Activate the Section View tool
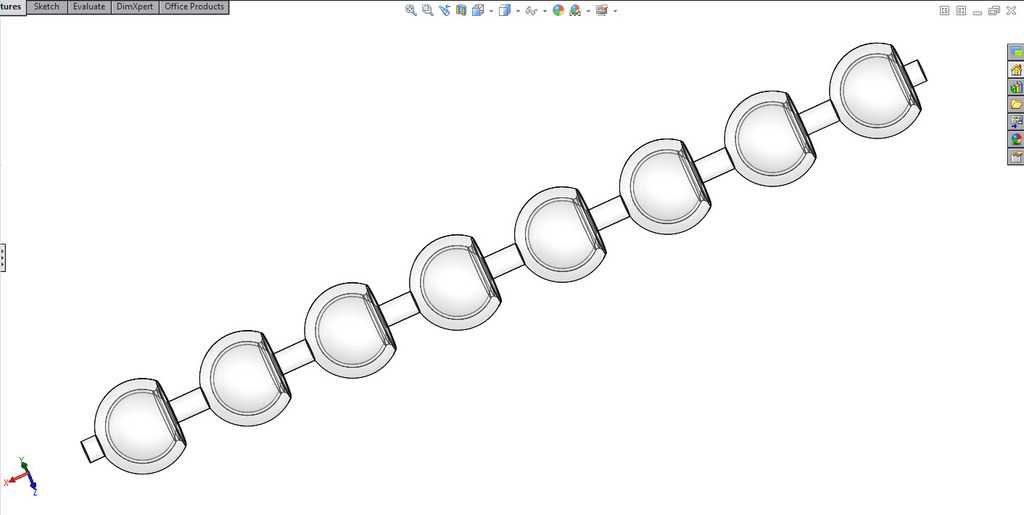Screen dimensions: 1024x515 tap(461, 10)
